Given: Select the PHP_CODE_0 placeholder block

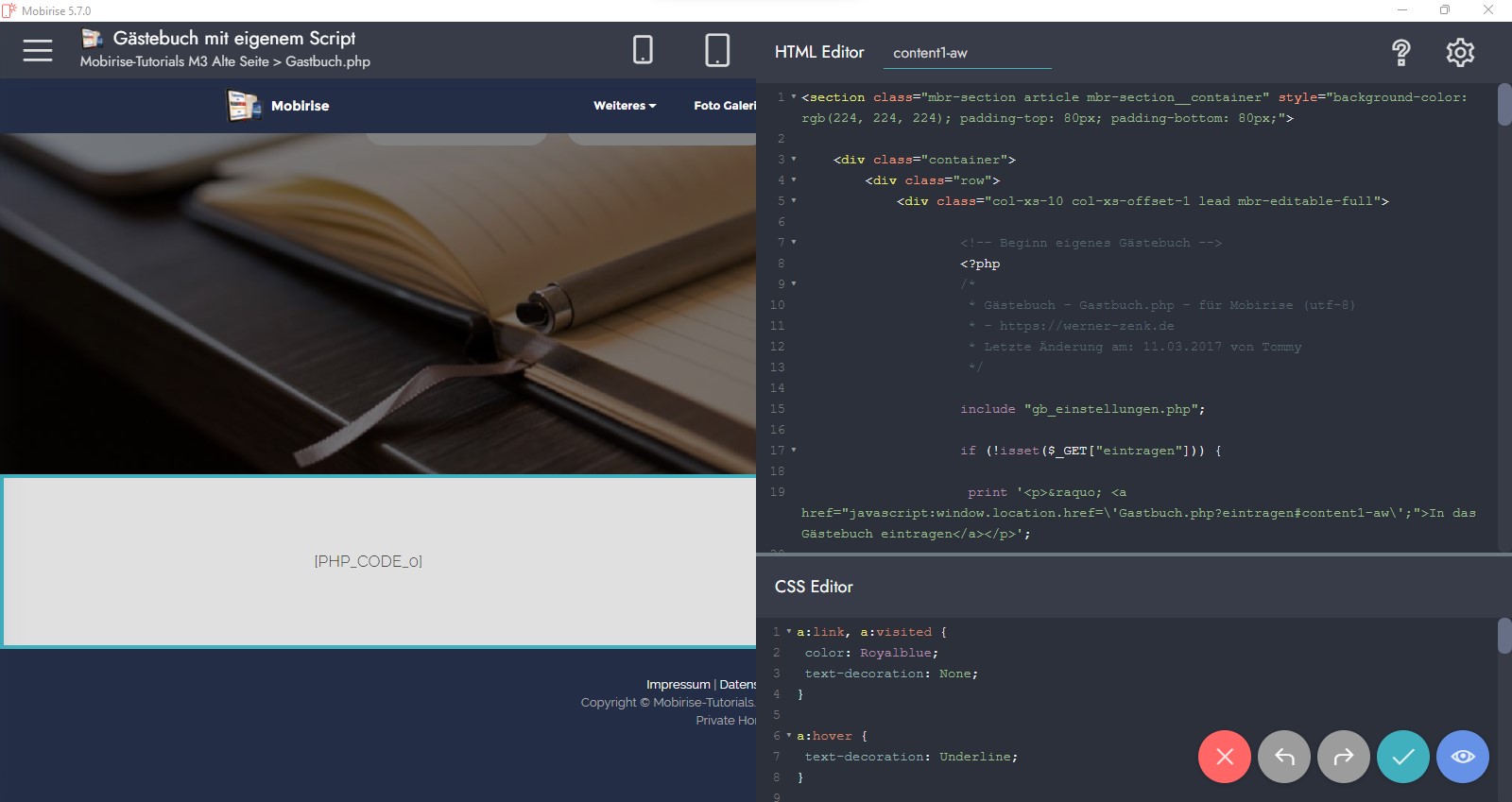Looking at the screenshot, I should pos(369,561).
